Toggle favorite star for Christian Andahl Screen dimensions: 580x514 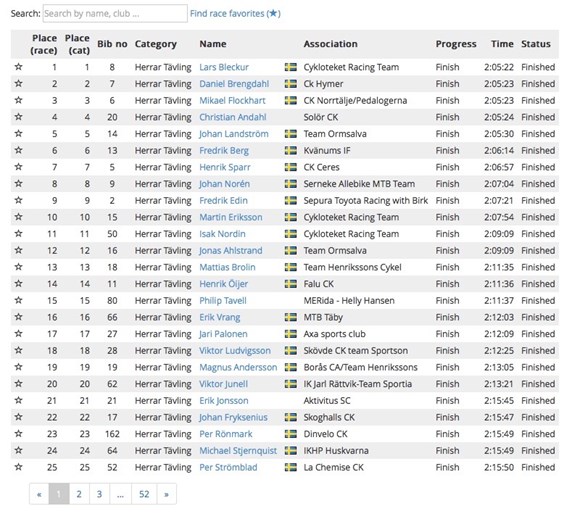[18, 117]
